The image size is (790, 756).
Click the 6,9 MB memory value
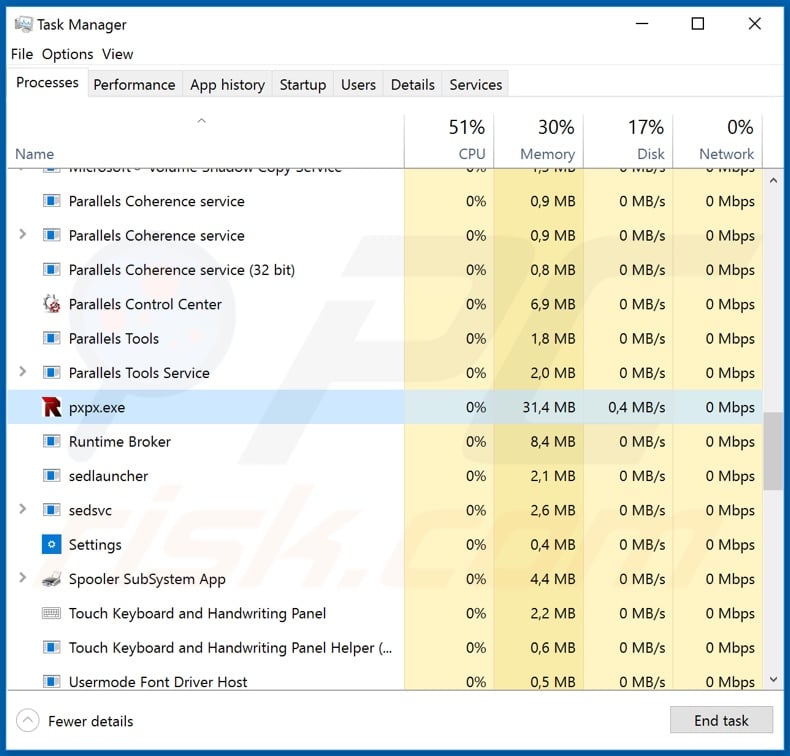click(x=553, y=304)
